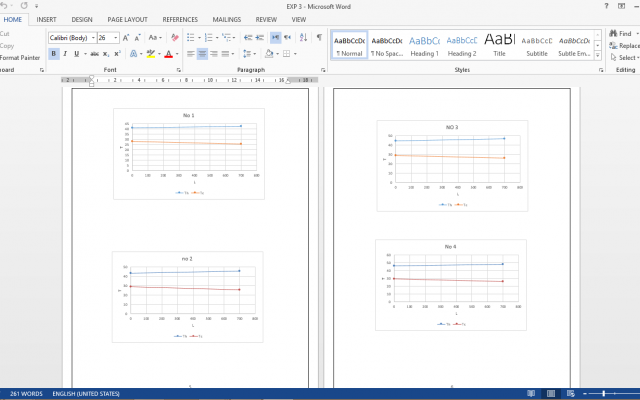Image resolution: width=640 pixels, height=400 pixels.
Task: Toggle Show/Hide paragraph marks
Action: click(319, 38)
